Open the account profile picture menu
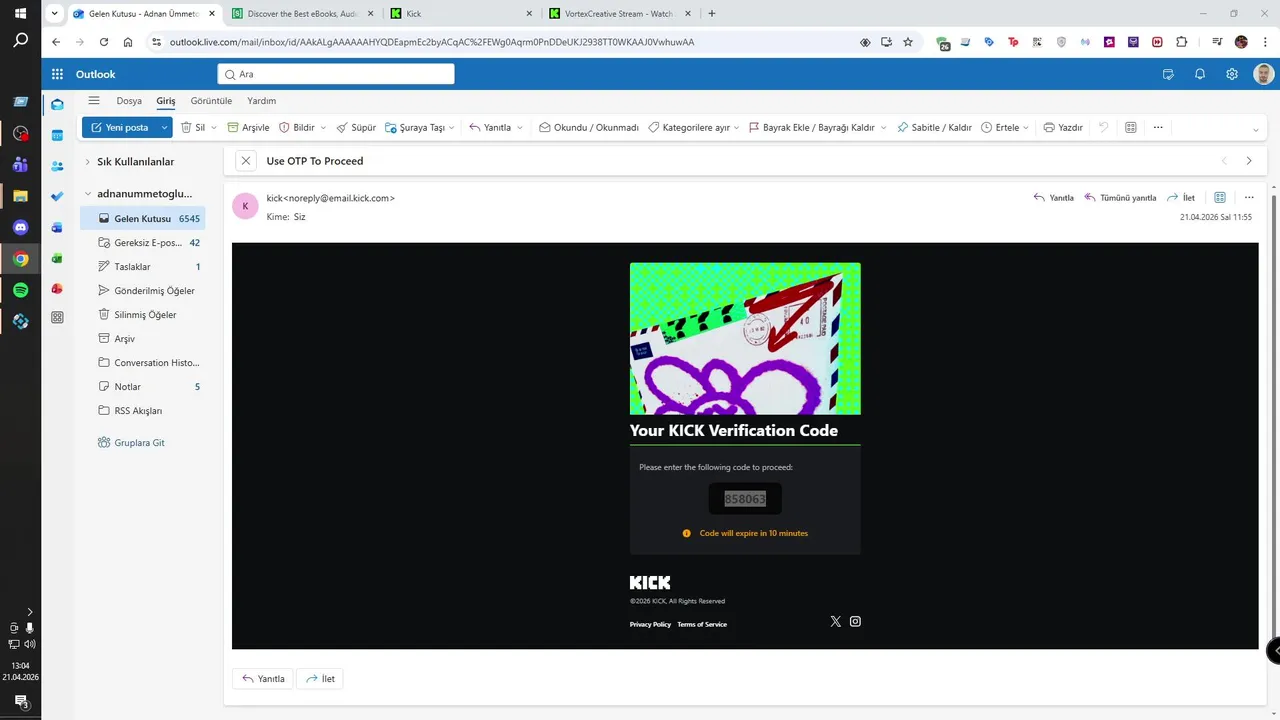 point(1264,74)
